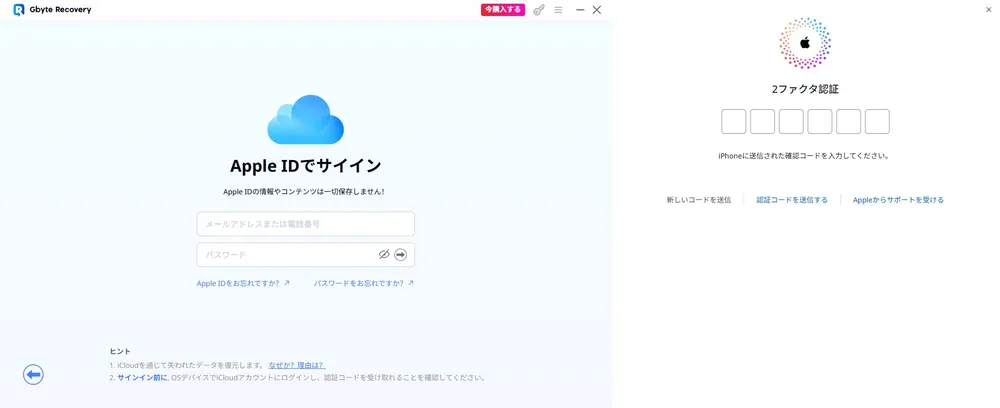Viewport: 1000px width, 408px height.
Task: Select the fourth verification code box
Action: click(820, 121)
